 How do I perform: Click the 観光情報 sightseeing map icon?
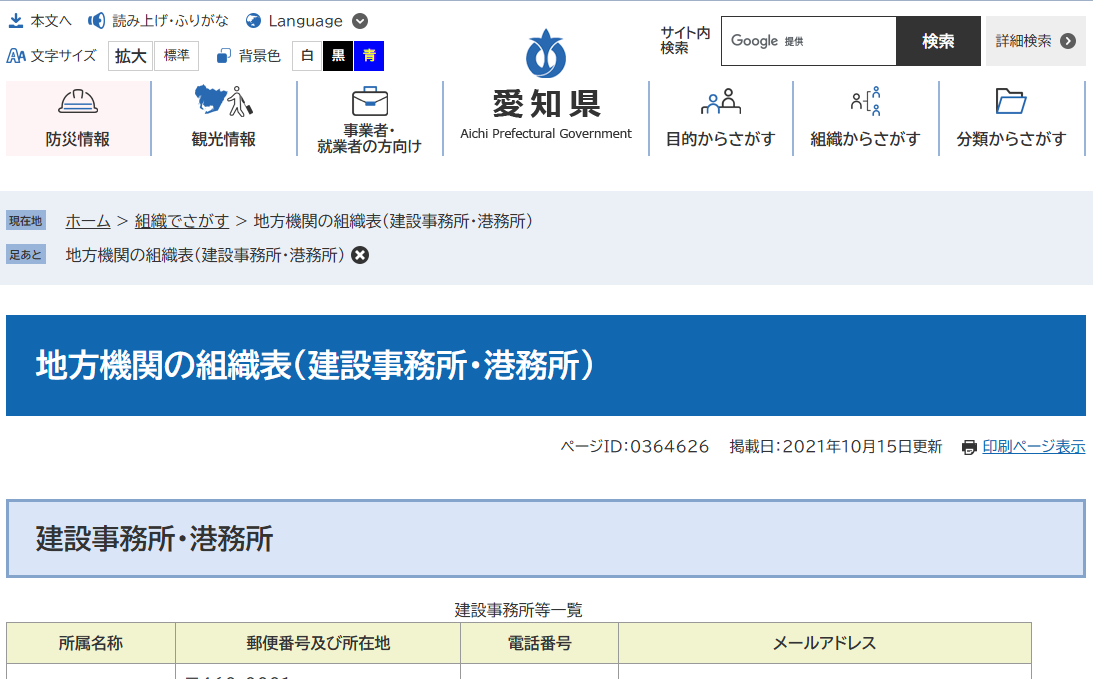click(x=222, y=102)
